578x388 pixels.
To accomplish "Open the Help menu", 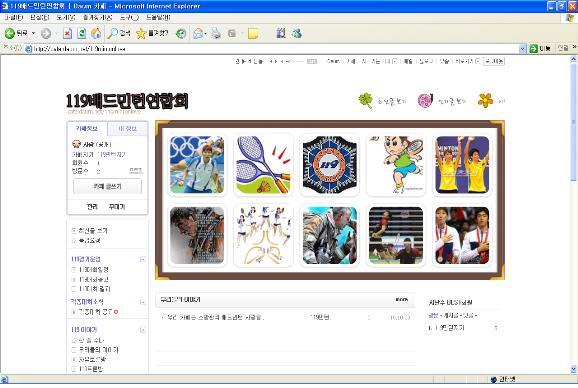I will [158, 18].
